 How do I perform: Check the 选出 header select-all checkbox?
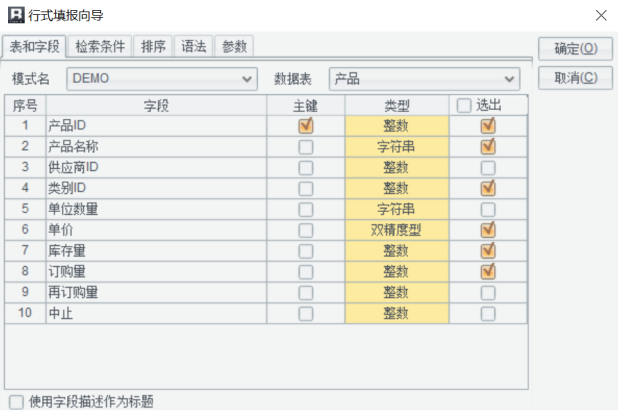tap(464, 106)
